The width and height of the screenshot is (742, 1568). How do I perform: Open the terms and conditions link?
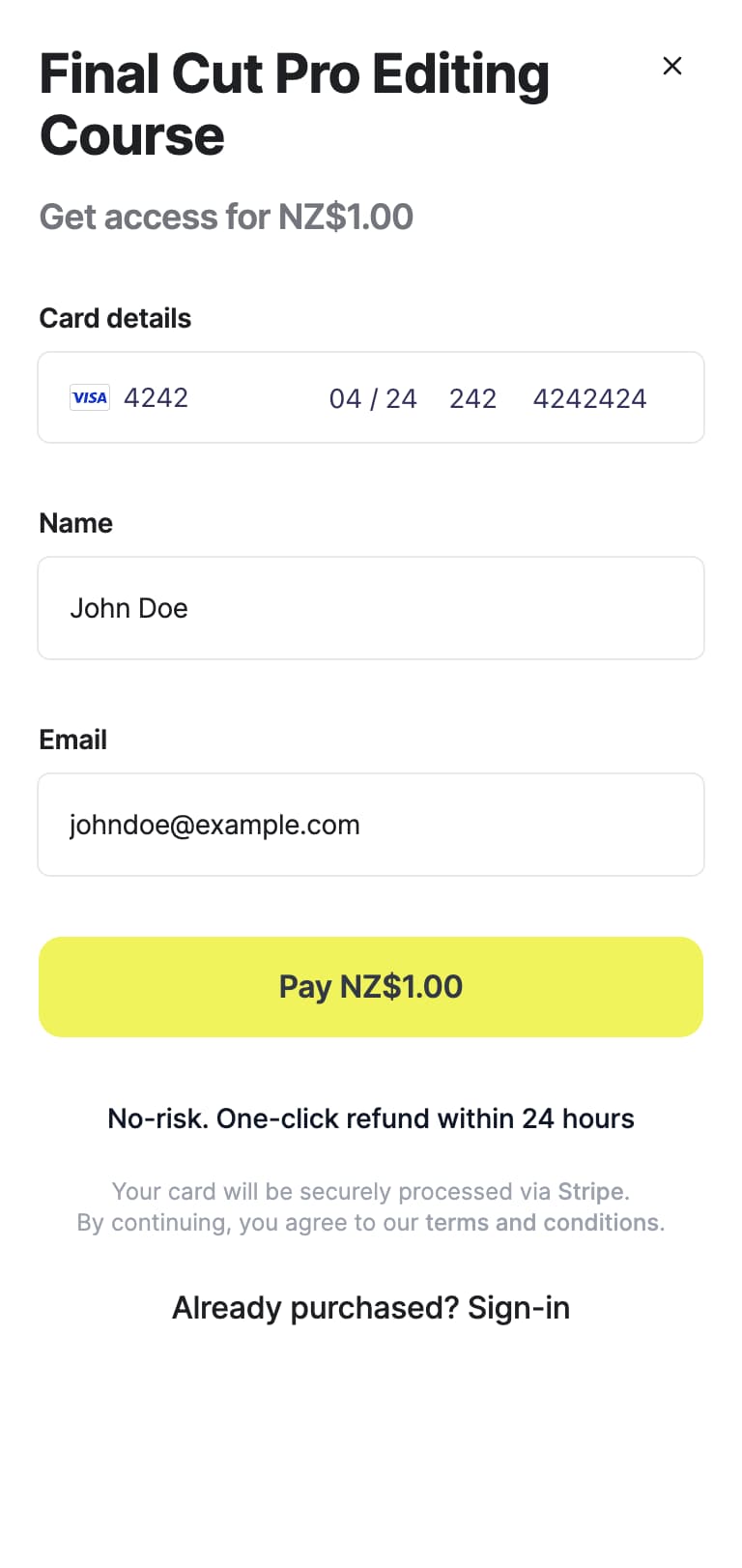click(542, 1223)
